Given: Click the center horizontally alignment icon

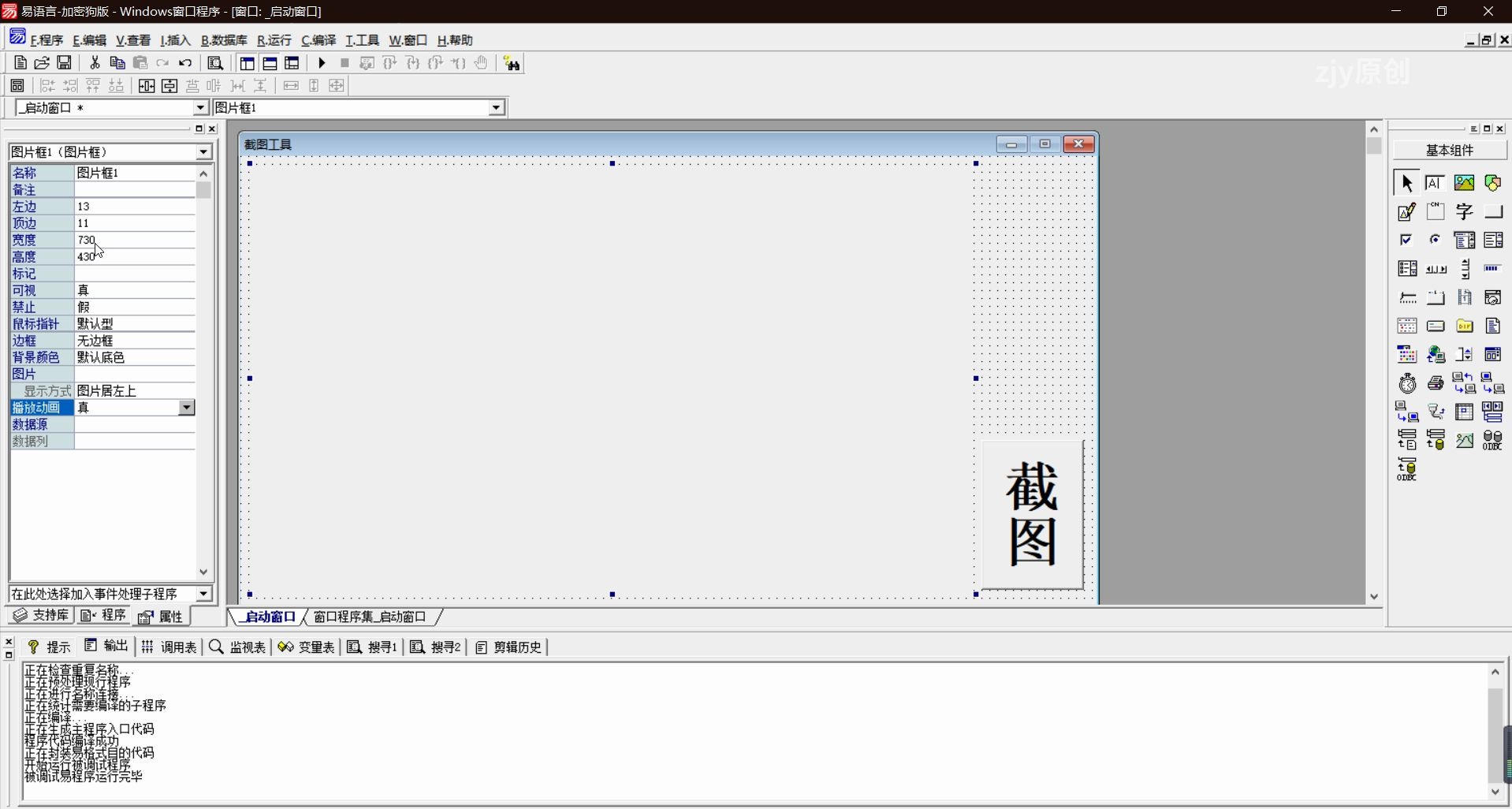Looking at the screenshot, I should click(147, 86).
